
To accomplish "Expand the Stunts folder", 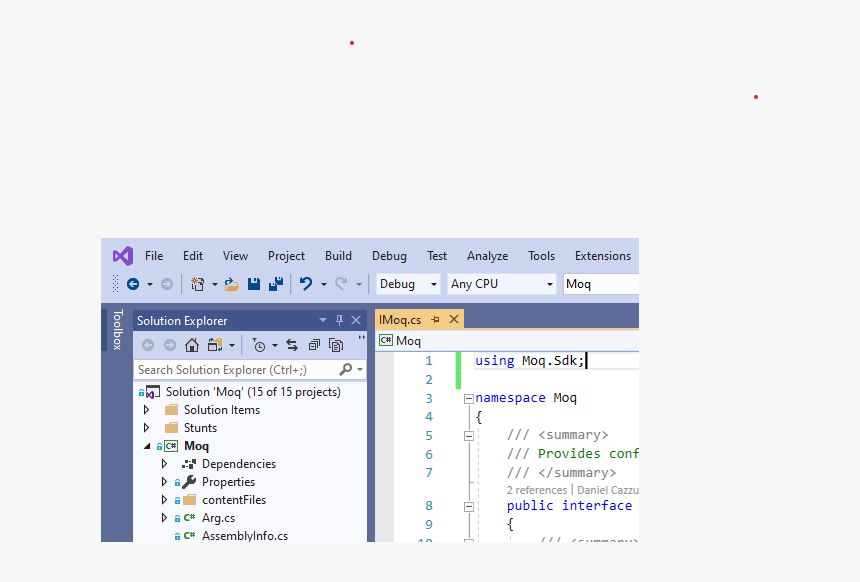I will 146,428.
